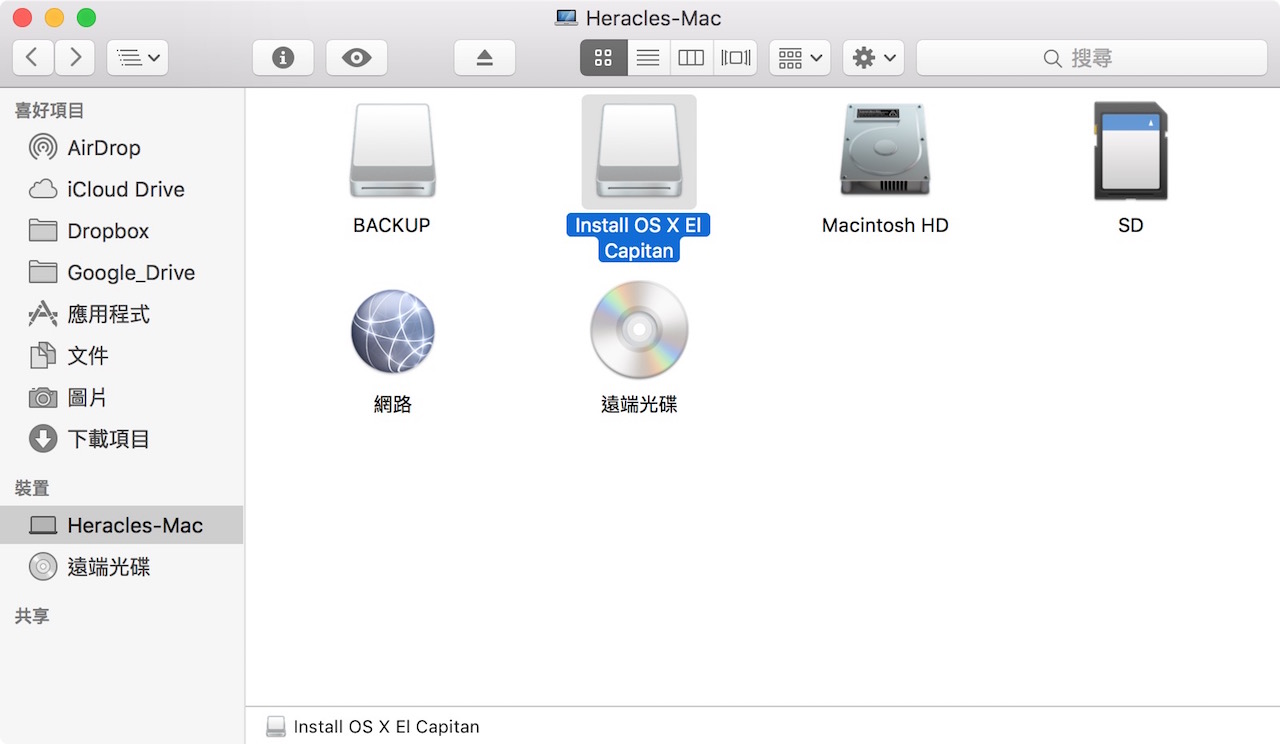Click the Quick Look eye button
The image size is (1280, 744).
(356, 58)
